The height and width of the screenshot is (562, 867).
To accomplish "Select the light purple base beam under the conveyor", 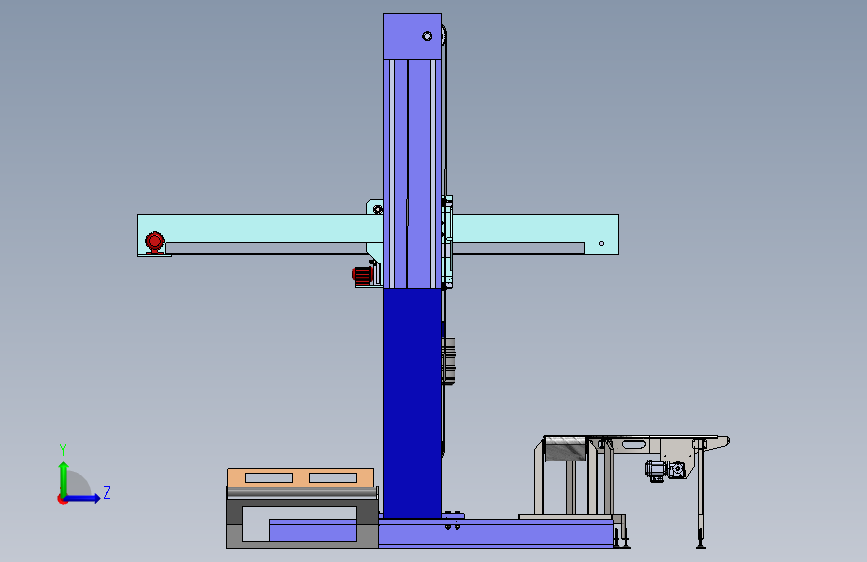I will [x=496, y=533].
